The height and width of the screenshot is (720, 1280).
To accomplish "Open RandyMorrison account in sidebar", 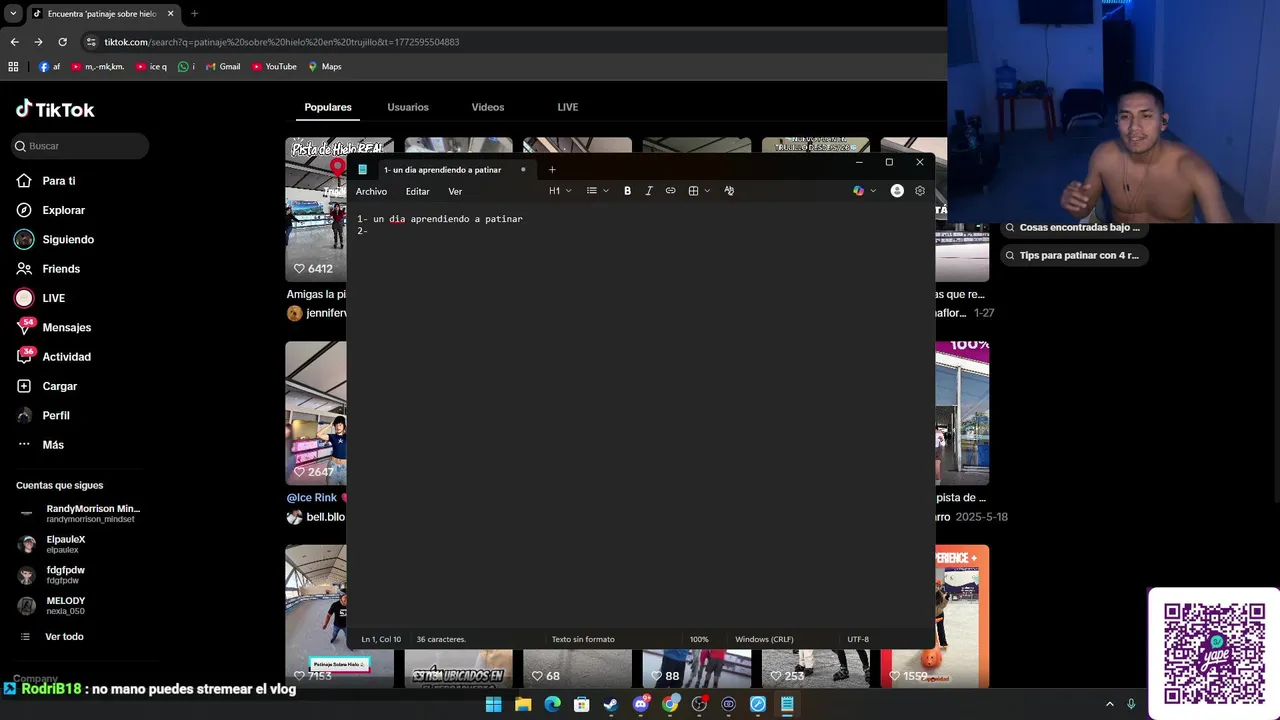I will 78,513.
